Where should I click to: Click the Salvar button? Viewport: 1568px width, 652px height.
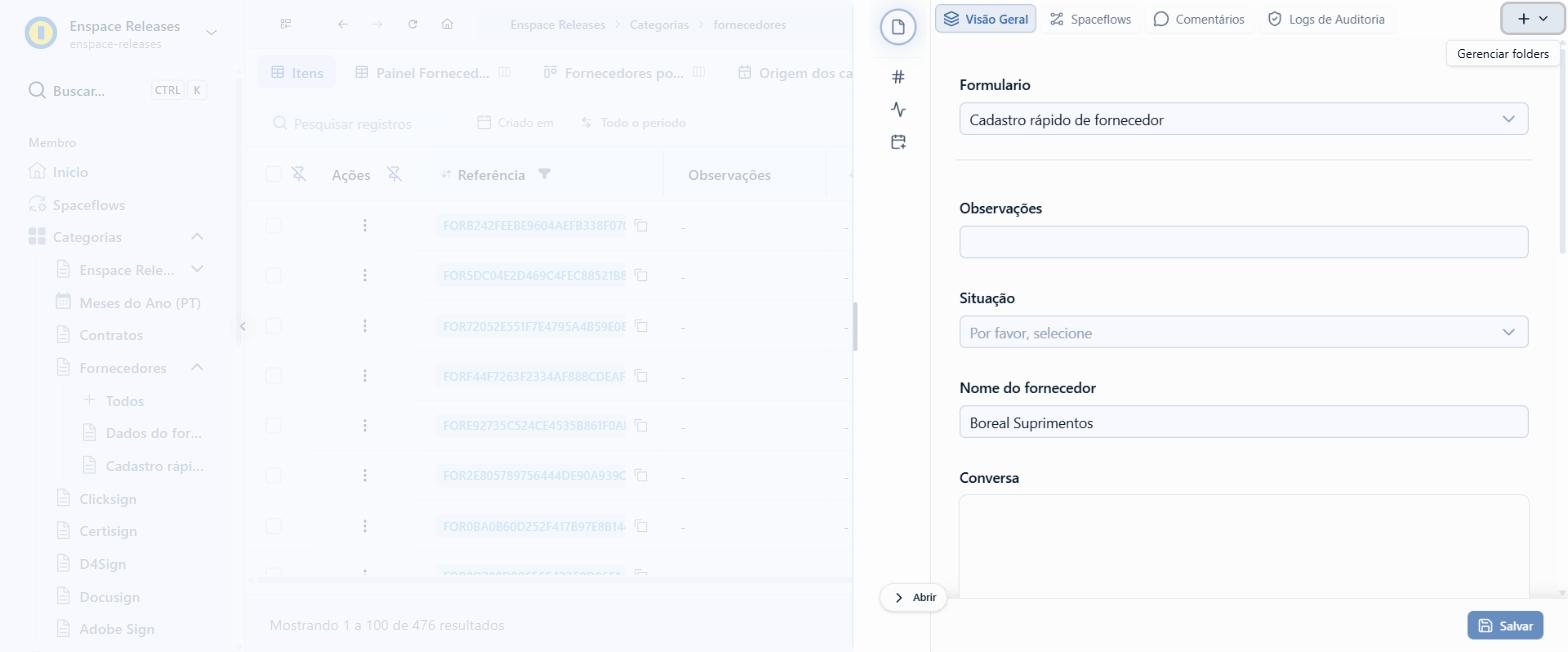[x=1505, y=625]
